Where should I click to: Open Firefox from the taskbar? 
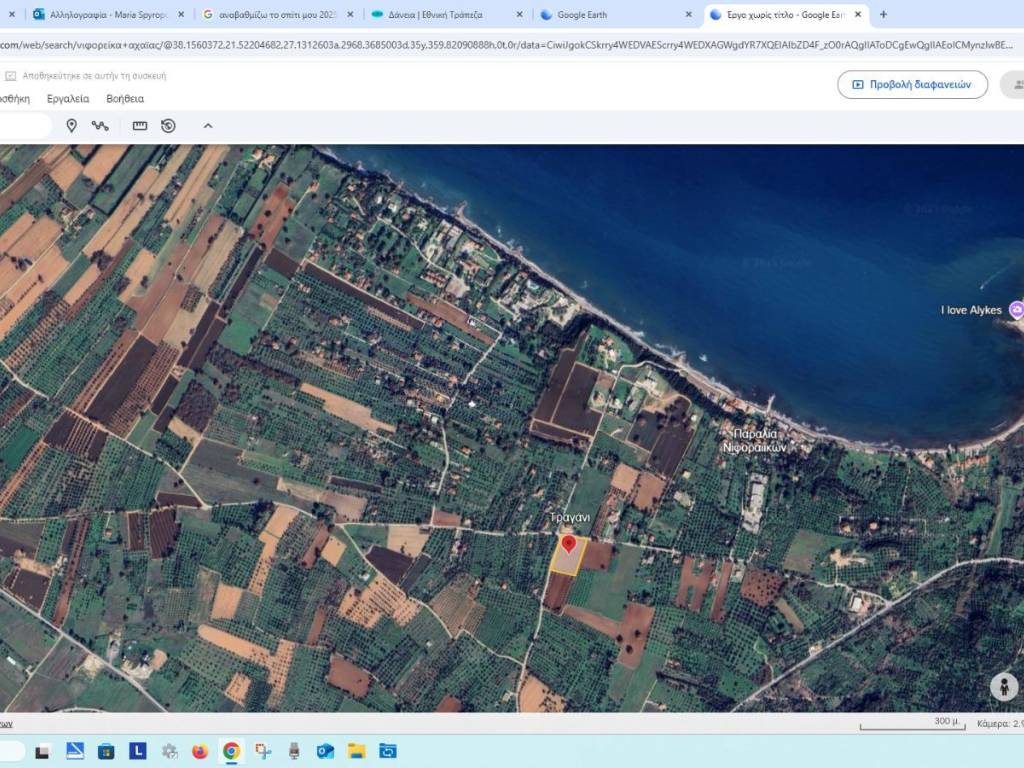(x=199, y=750)
